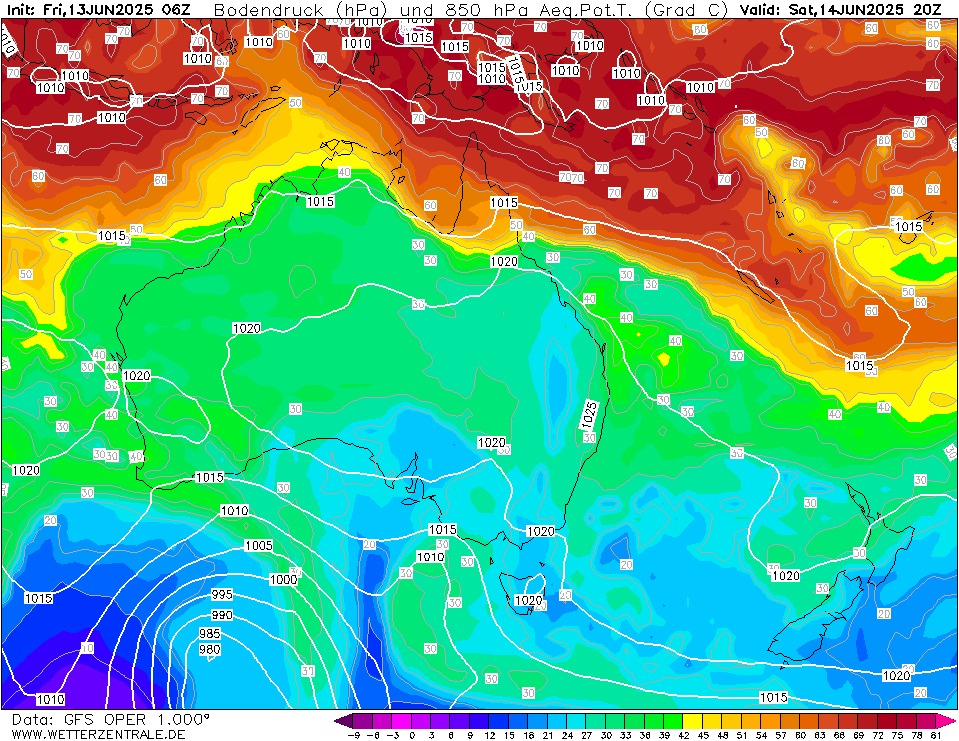This screenshot has width=959, height=741.
Task: Select the 985 isobar label
Action: click(210, 634)
